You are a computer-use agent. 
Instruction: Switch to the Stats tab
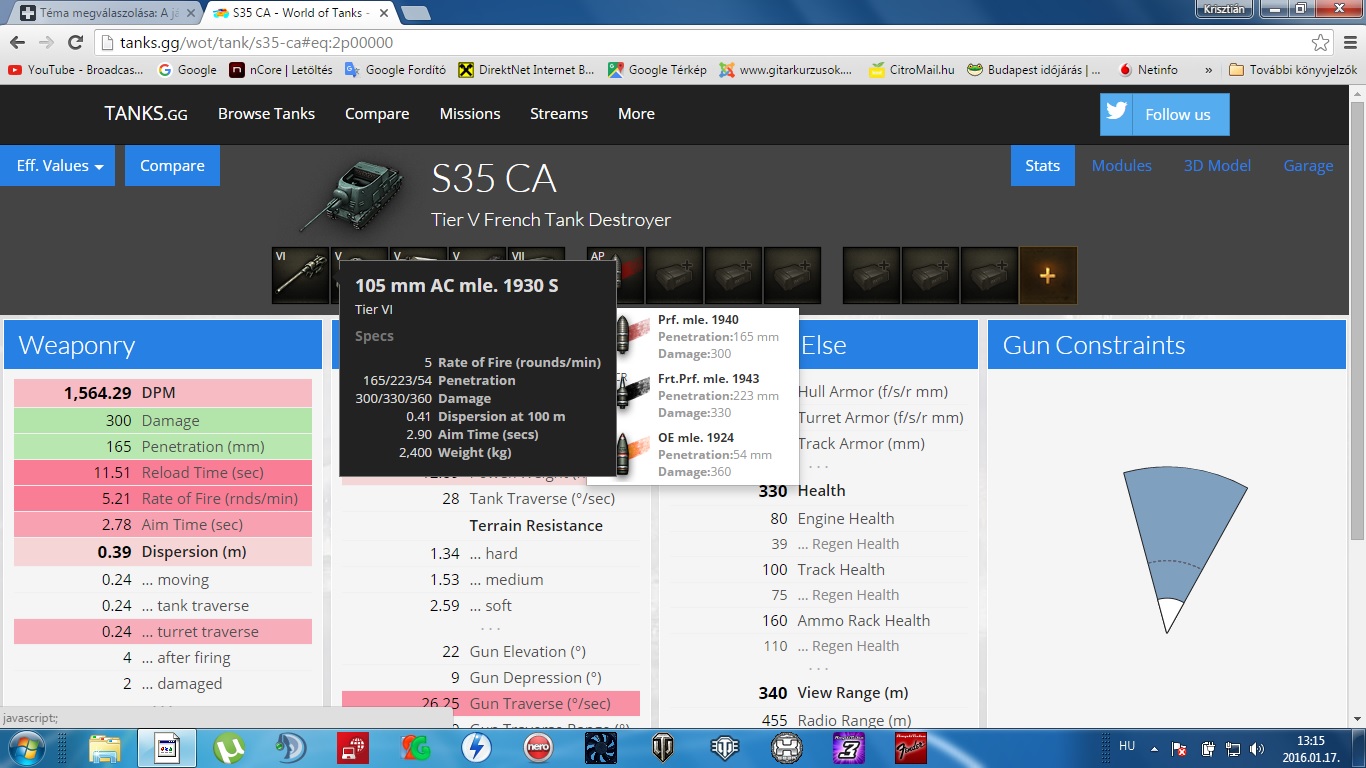[x=1042, y=166]
